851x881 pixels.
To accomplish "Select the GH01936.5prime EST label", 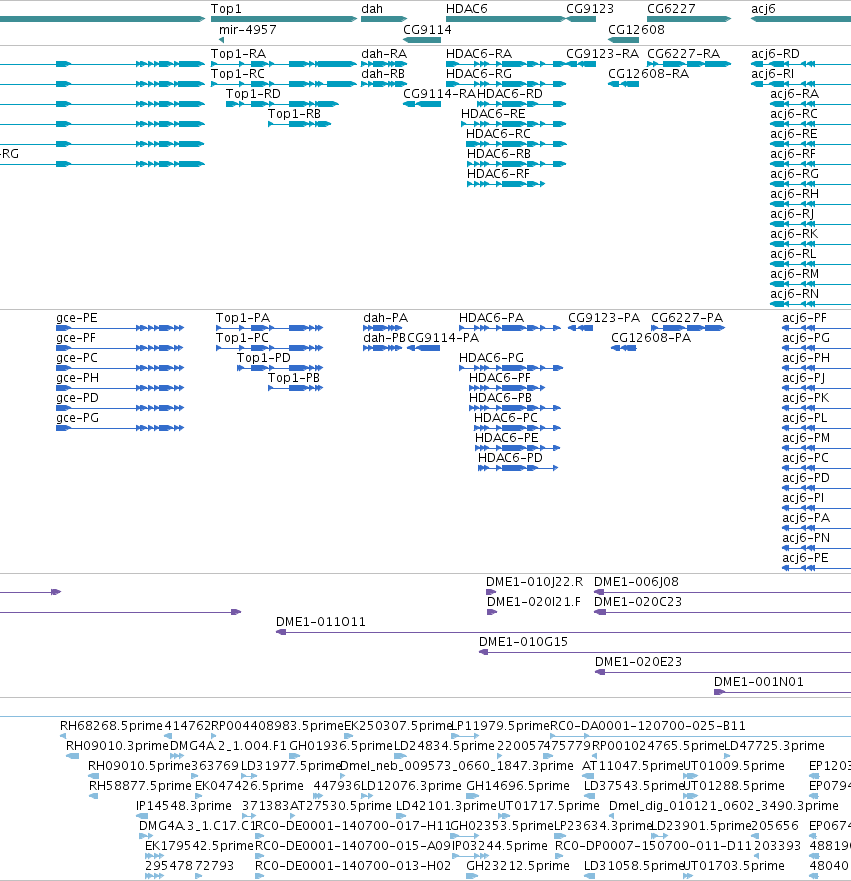I will pyautogui.click(x=340, y=746).
